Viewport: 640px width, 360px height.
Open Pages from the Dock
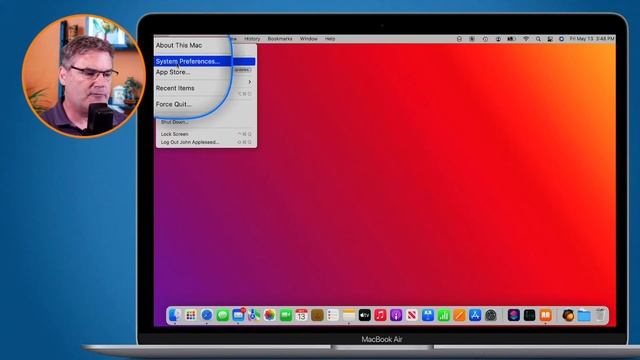click(x=459, y=315)
